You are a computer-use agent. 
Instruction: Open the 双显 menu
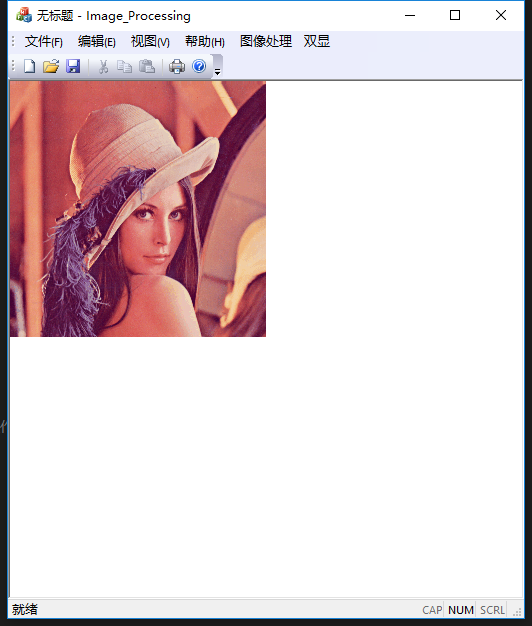[x=316, y=42]
